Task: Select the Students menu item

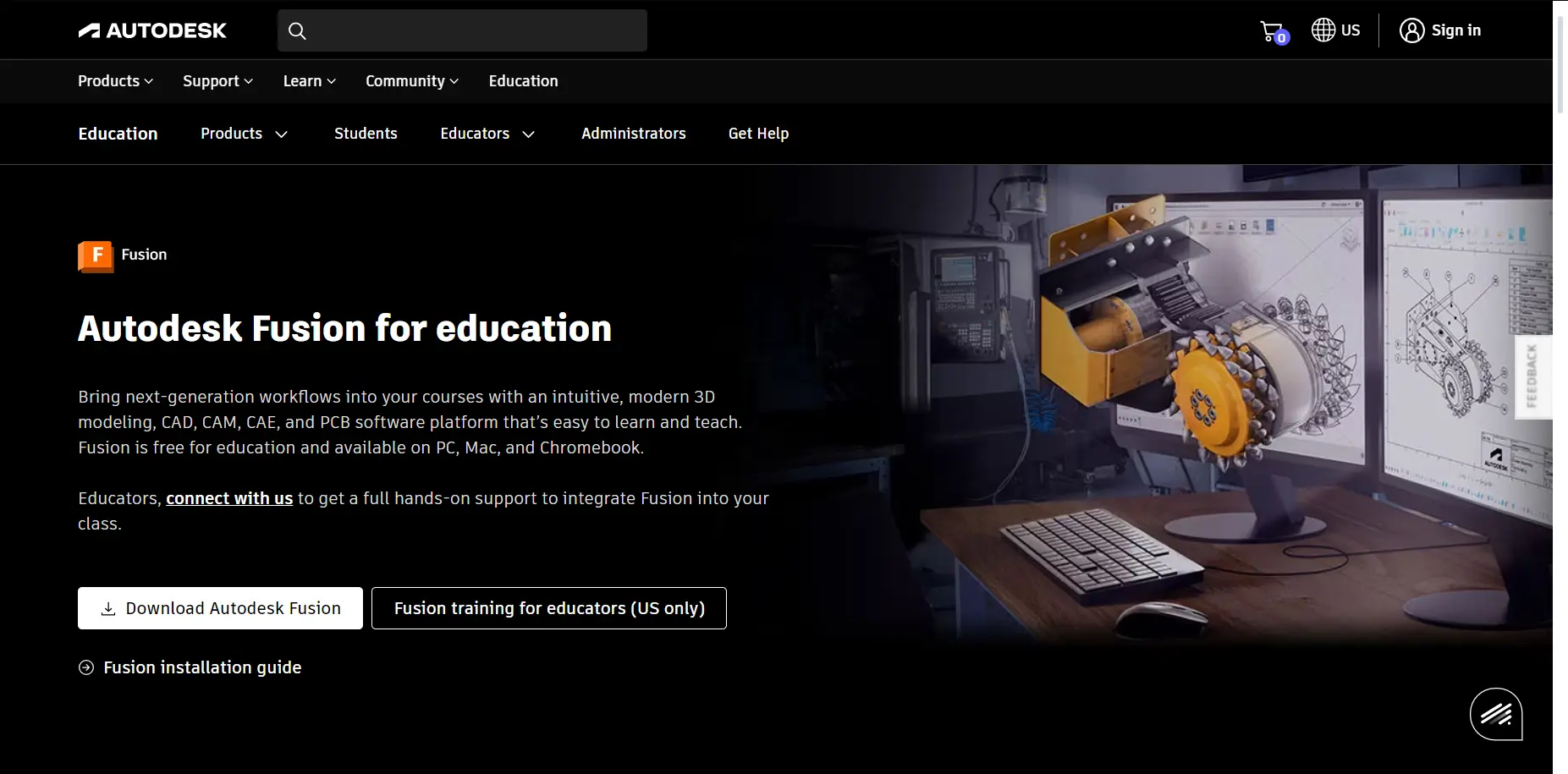Action: 366,134
